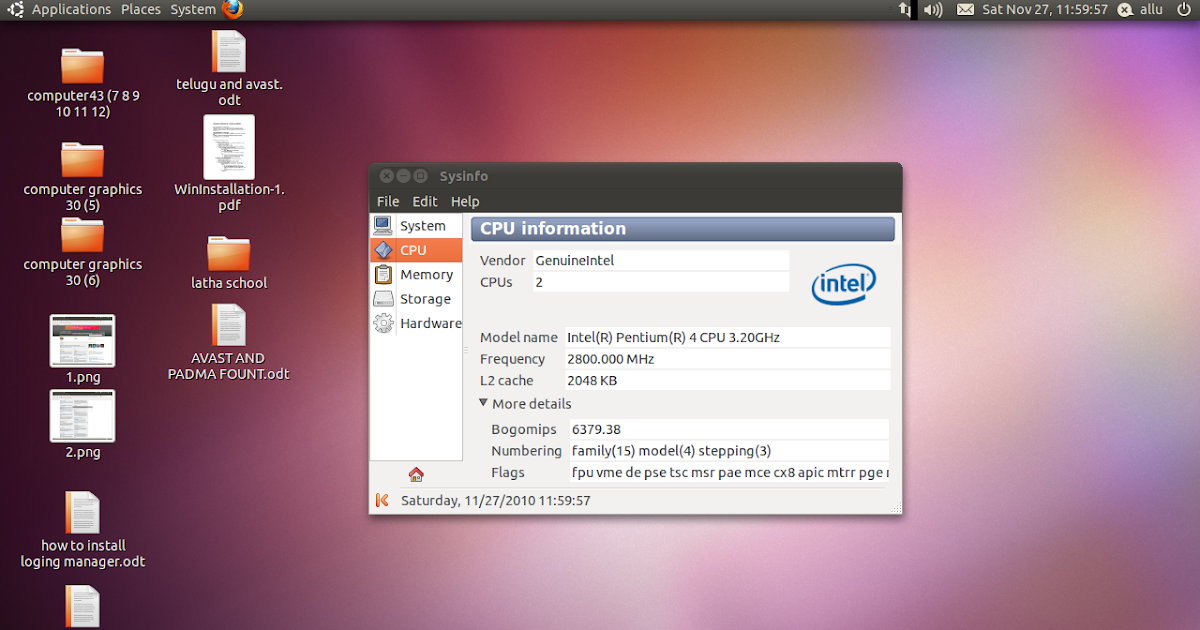Screen dimensions: 1200x630
Task: Open the File menu in Sysinfo
Action: (388, 201)
